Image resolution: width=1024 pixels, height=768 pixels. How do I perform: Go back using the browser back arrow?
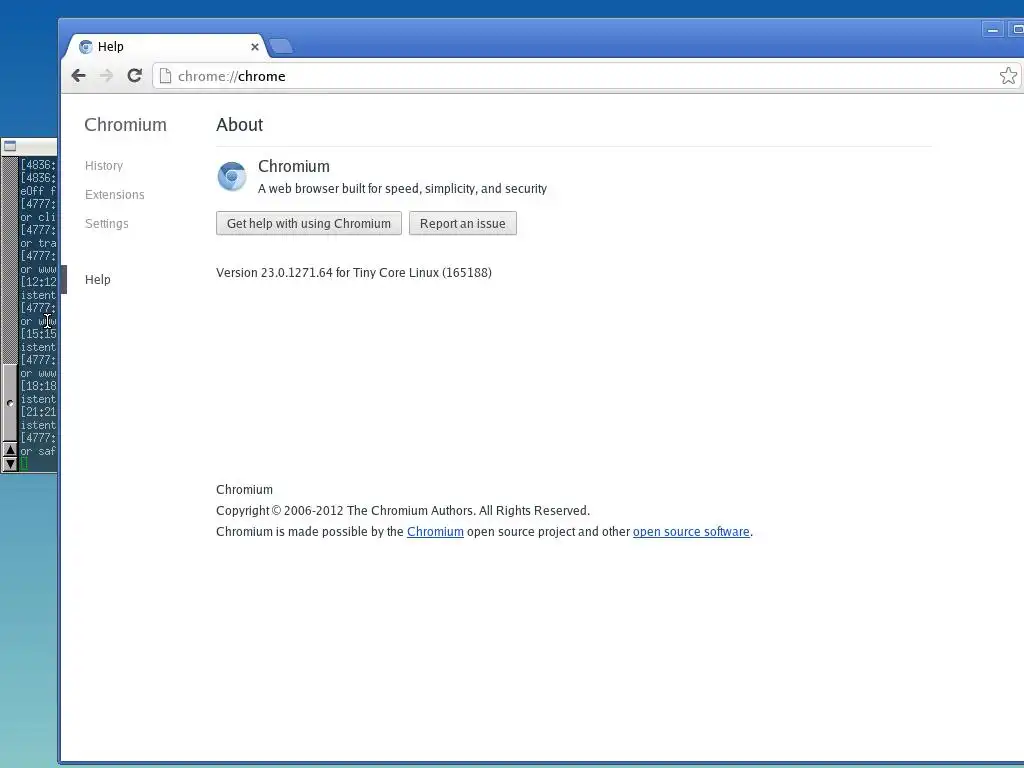[78, 76]
